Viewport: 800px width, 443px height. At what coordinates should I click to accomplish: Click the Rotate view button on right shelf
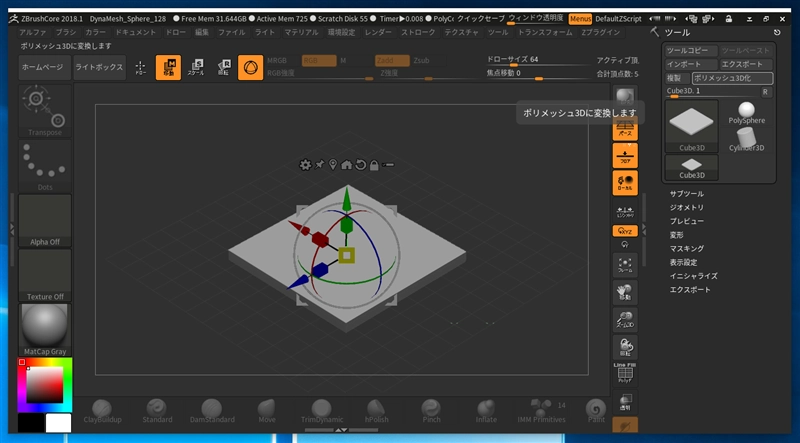tap(625, 348)
